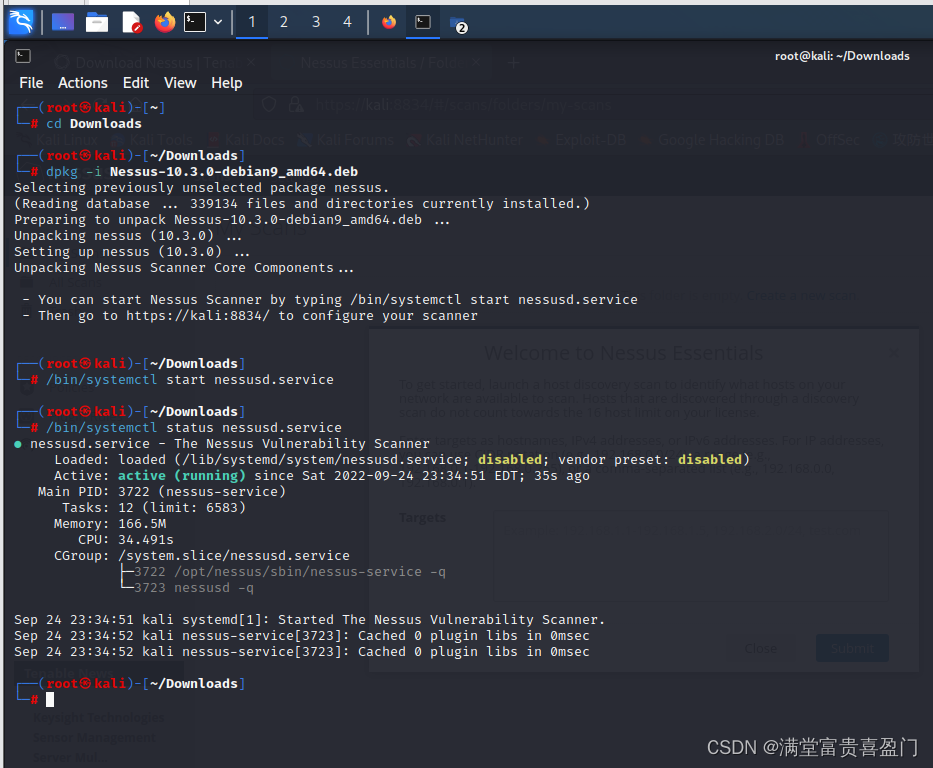Open the file manager launcher icon
Image resolution: width=933 pixels, height=768 pixels.
[x=96, y=23]
